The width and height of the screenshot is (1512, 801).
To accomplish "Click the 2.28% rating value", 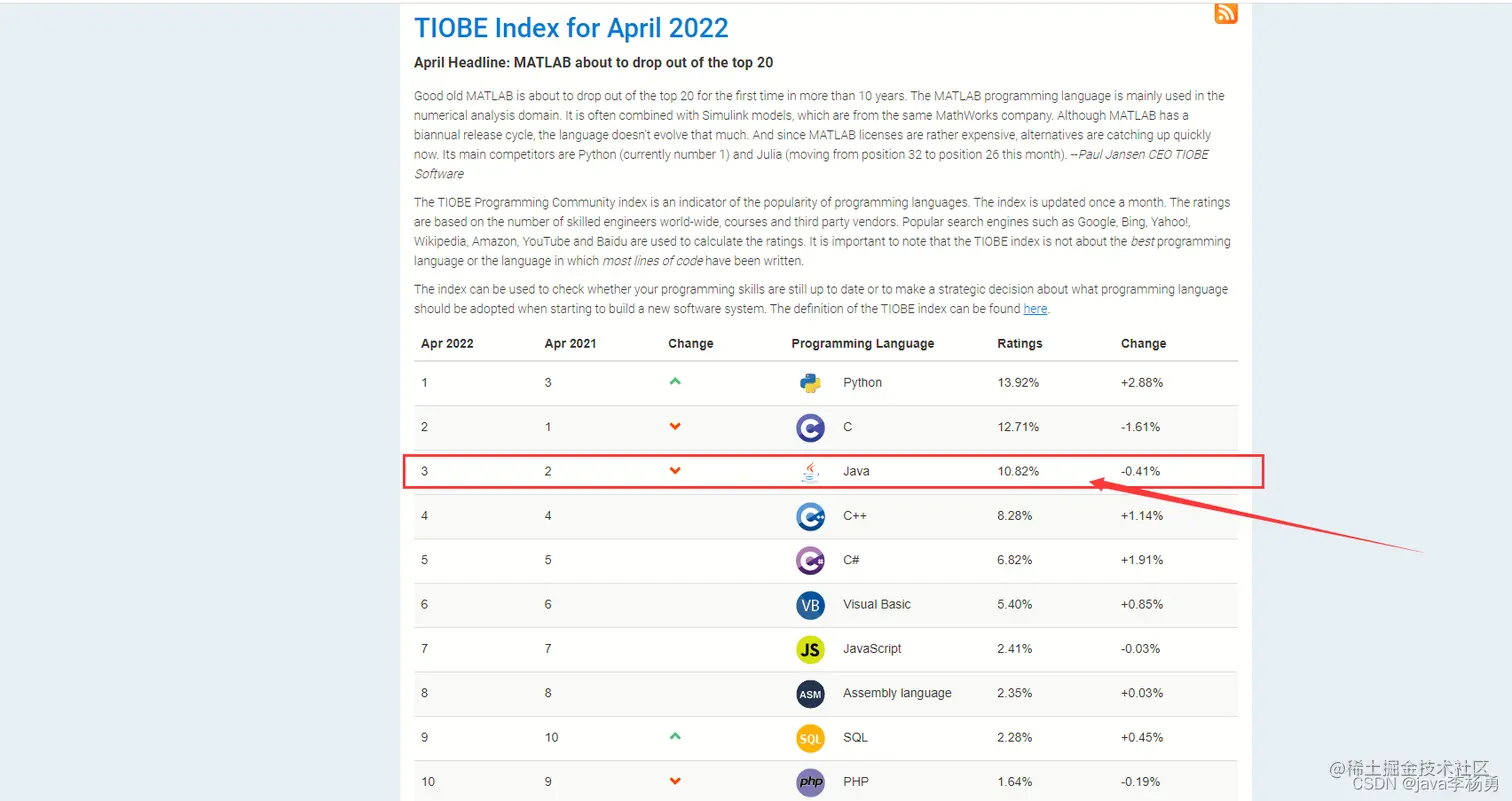I will (x=1015, y=737).
